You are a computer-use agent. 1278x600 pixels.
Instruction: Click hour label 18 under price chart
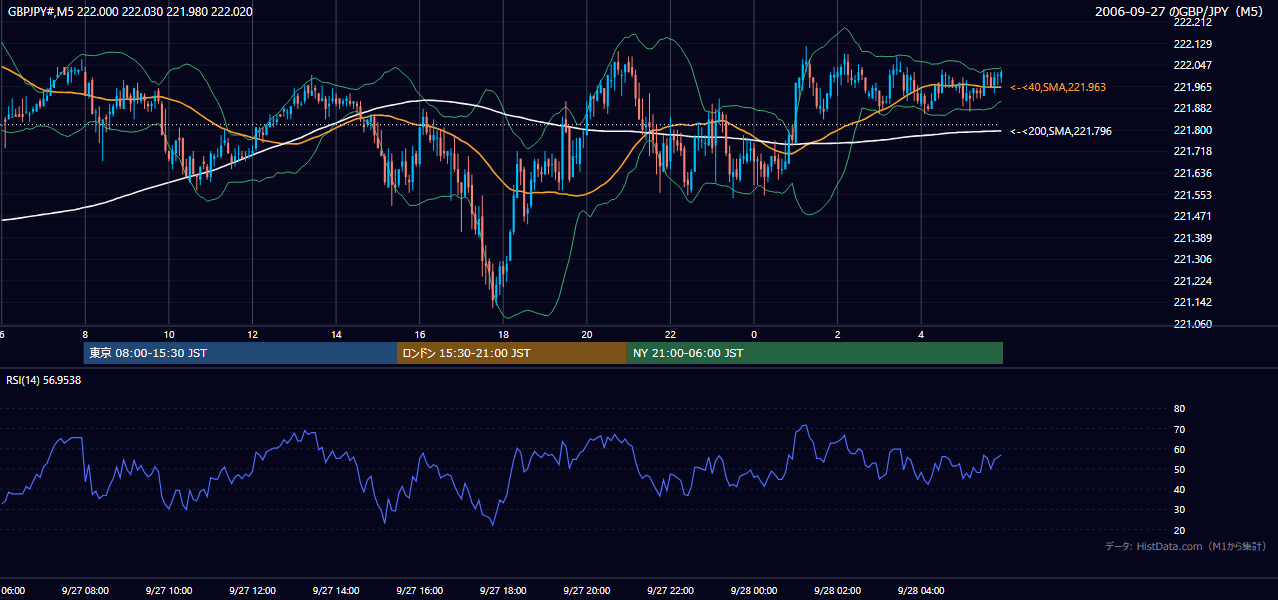pyautogui.click(x=503, y=335)
